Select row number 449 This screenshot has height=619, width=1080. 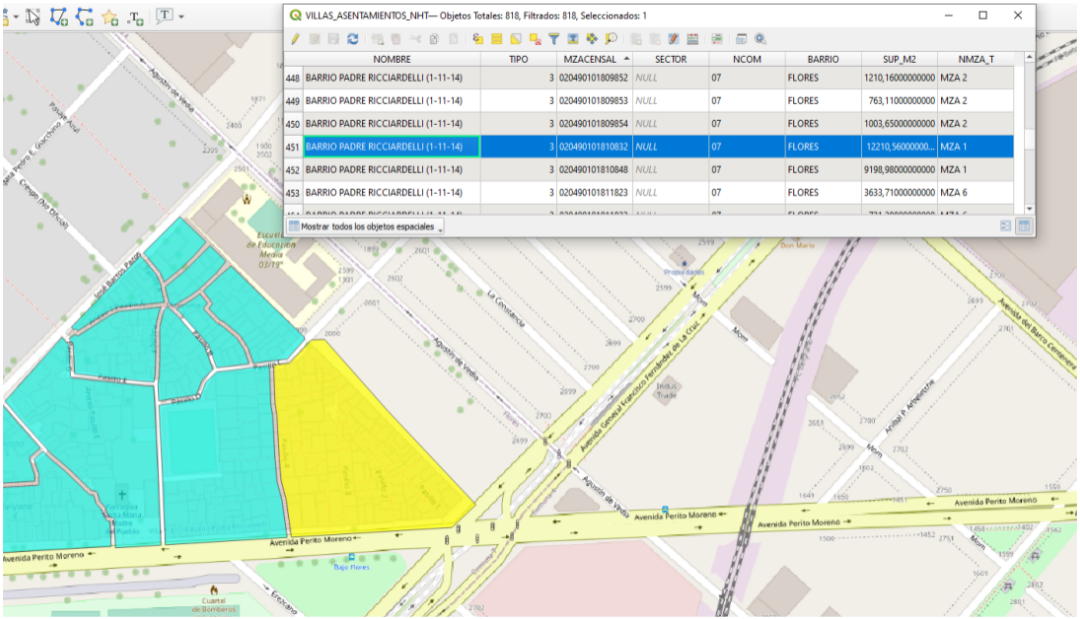coord(293,101)
